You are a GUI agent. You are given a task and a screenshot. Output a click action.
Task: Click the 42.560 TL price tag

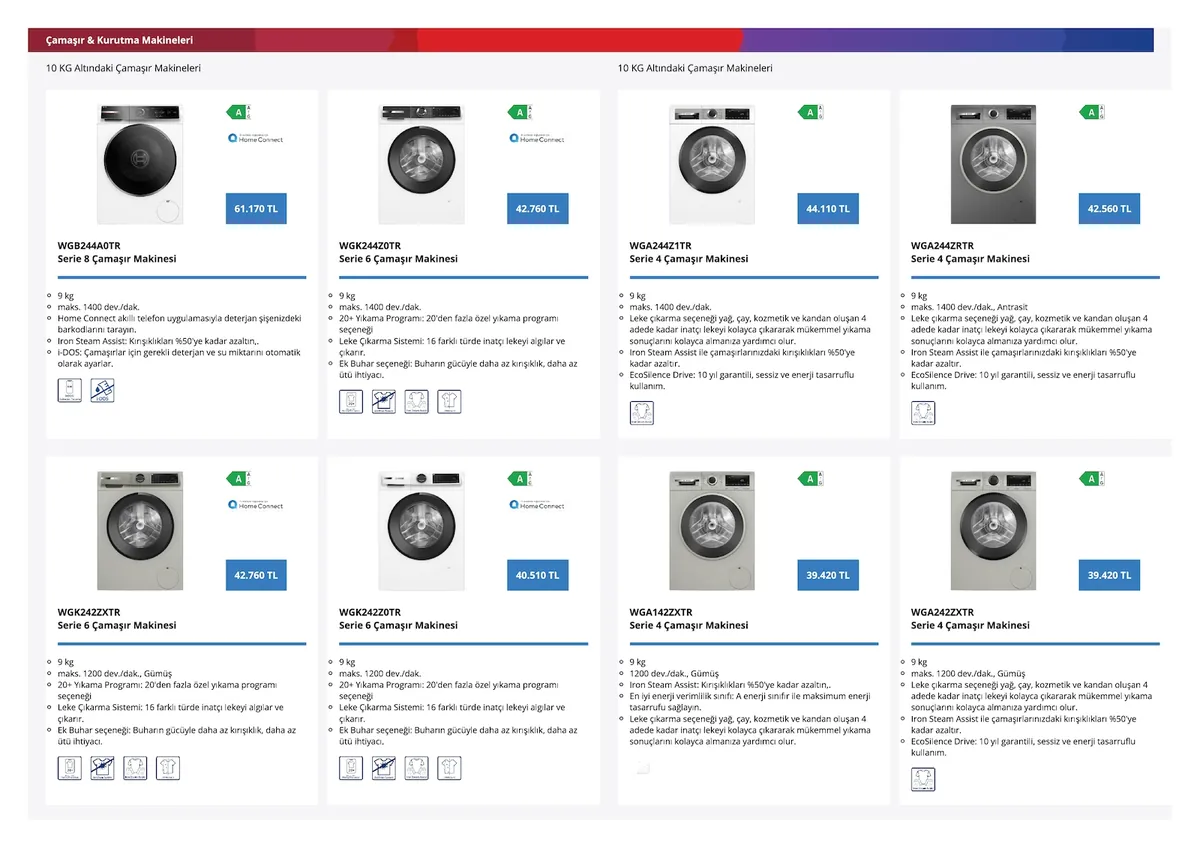[1109, 209]
